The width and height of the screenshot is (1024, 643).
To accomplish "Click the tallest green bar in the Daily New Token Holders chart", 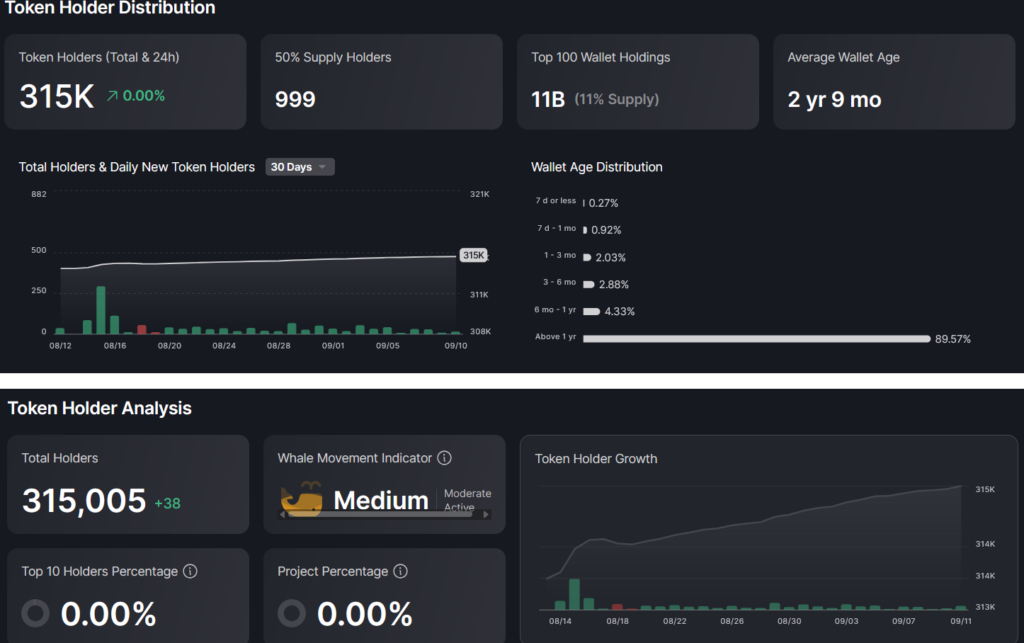I will pyautogui.click(x=101, y=310).
